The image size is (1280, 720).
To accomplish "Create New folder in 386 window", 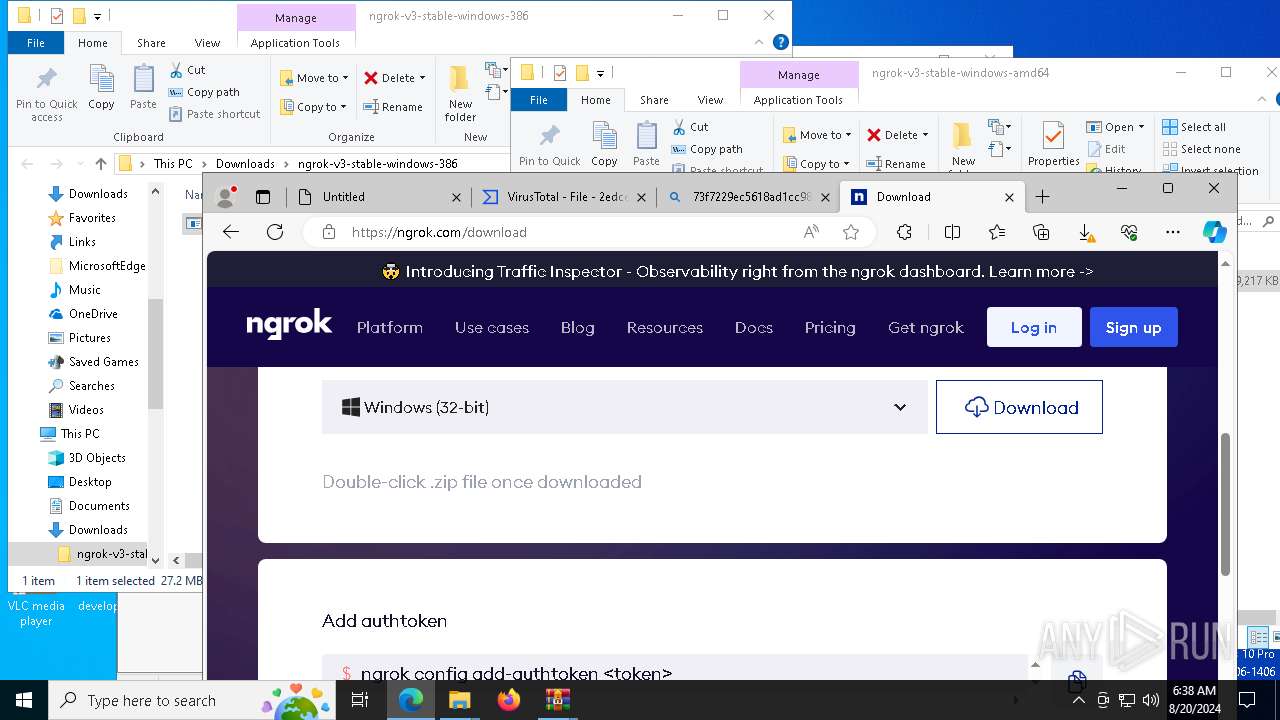I will pos(460,94).
